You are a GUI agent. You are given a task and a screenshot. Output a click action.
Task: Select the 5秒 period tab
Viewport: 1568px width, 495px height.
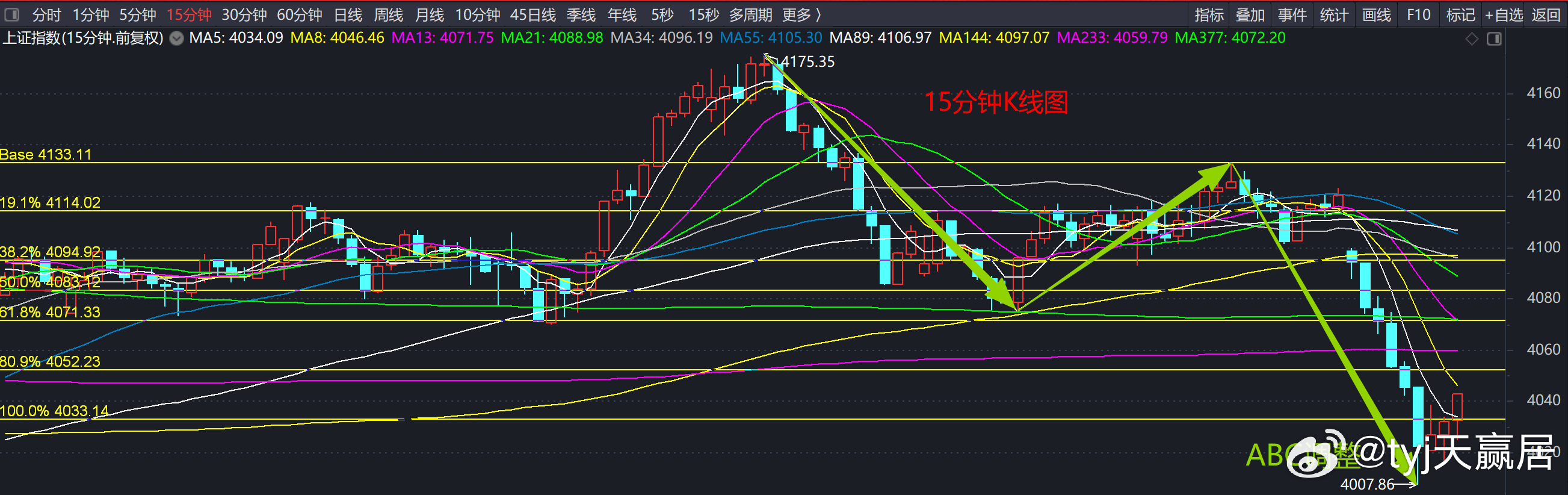(x=662, y=14)
